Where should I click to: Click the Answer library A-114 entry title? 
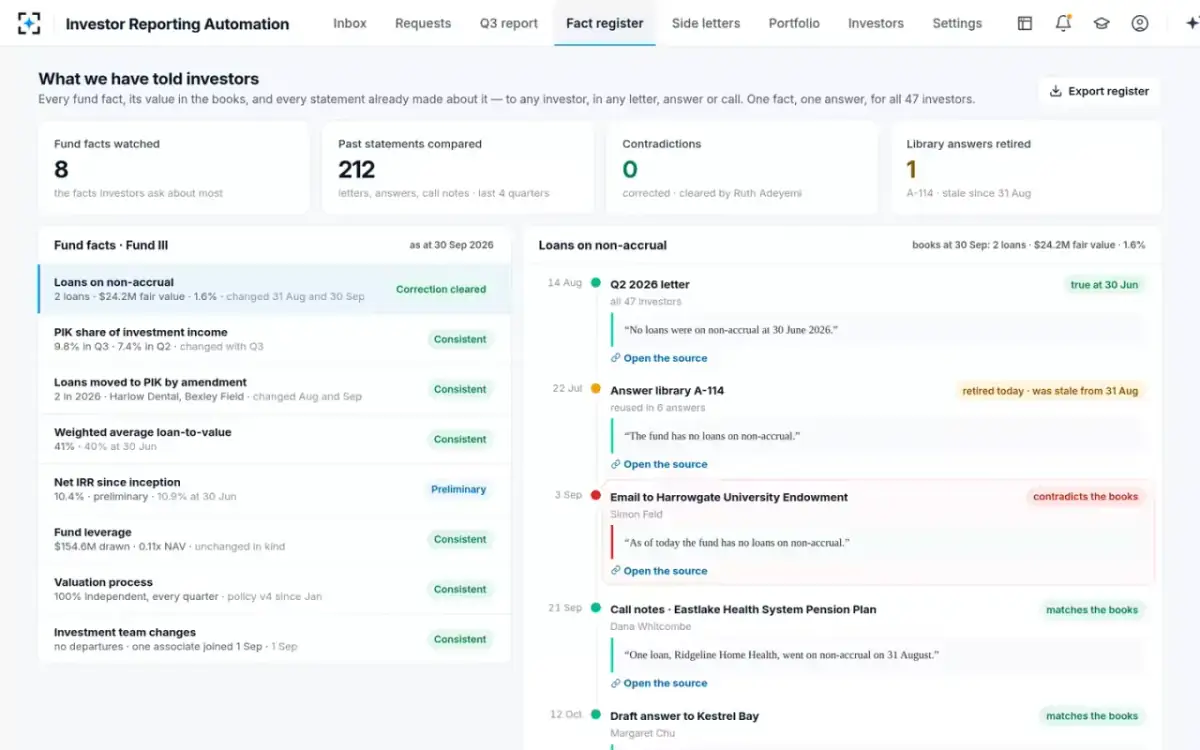(667, 390)
